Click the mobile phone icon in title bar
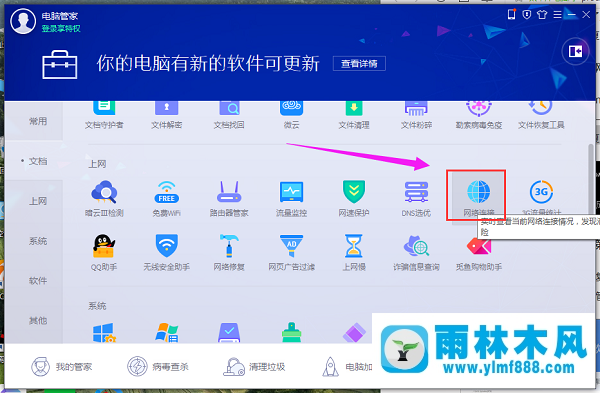The image size is (600, 393). pyautogui.click(x=511, y=15)
